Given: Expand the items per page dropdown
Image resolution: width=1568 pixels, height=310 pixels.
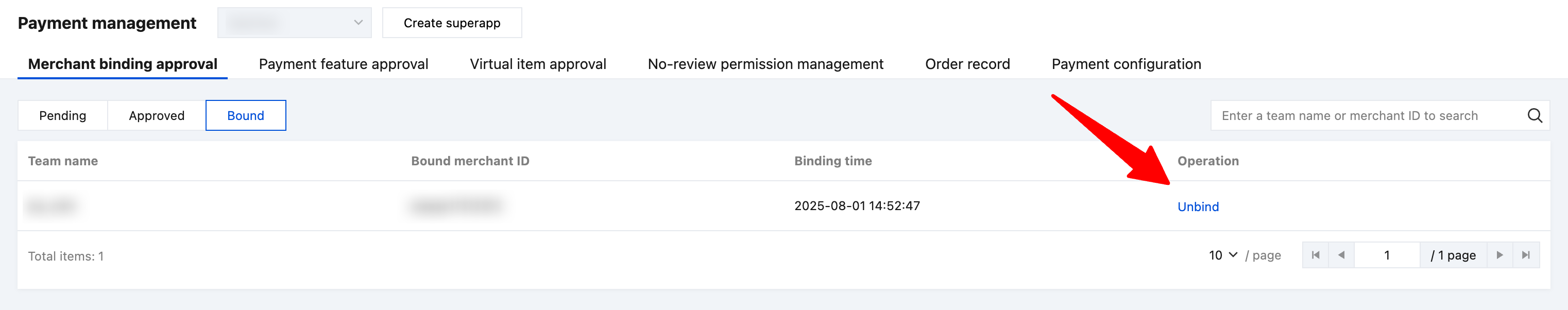Looking at the screenshot, I should pyautogui.click(x=1222, y=255).
